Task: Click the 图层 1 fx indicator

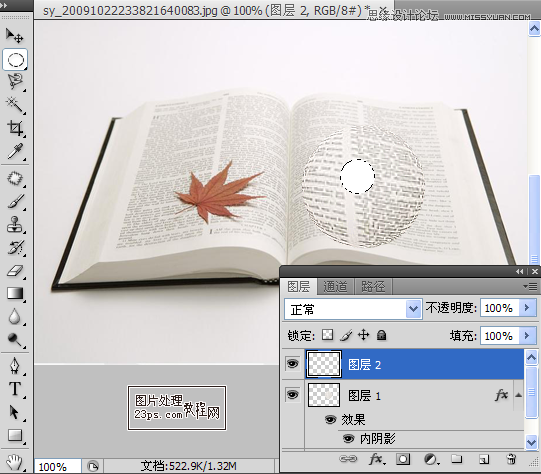Action: click(x=501, y=395)
